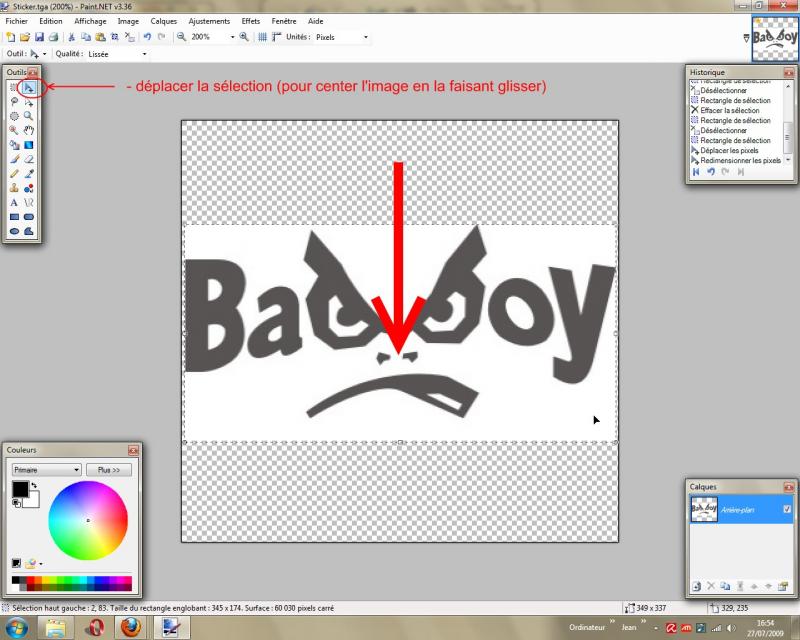This screenshot has width=800, height=640.
Task: Click the Plus >> button in Couleurs
Action: point(109,470)
